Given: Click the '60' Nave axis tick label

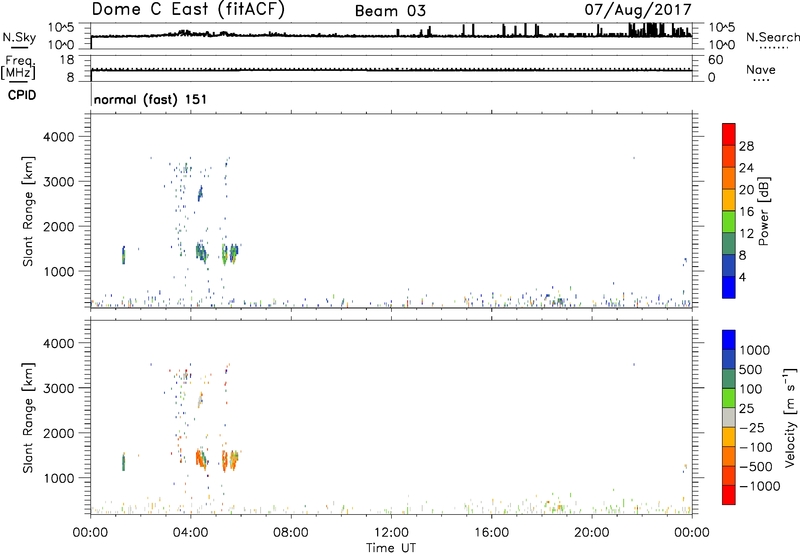Looking at the screenshot, I should [x=715, y=60].
